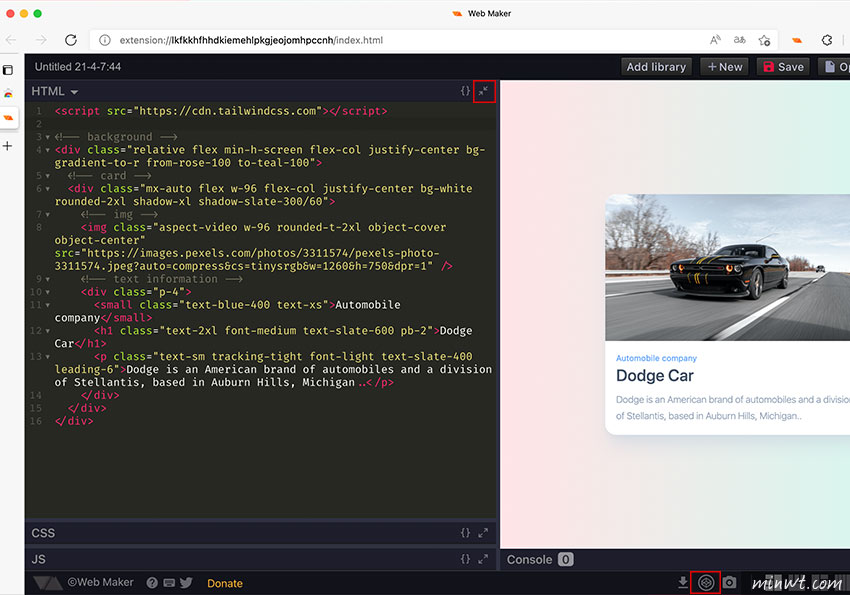
Task: Reload the page with the refresh icon
Action: coord(71,40)
